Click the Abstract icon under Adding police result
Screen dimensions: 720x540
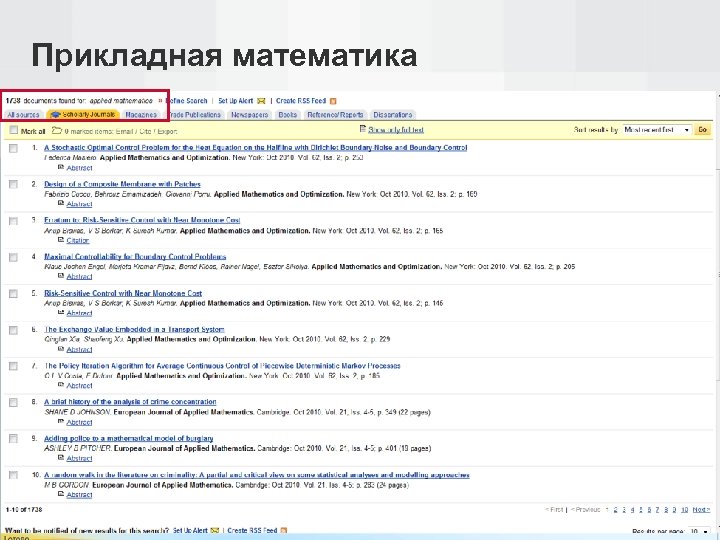61,458
